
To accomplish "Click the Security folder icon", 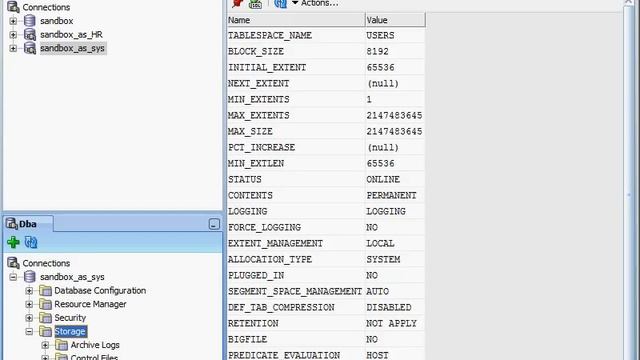I will click(x=45, y=318).
